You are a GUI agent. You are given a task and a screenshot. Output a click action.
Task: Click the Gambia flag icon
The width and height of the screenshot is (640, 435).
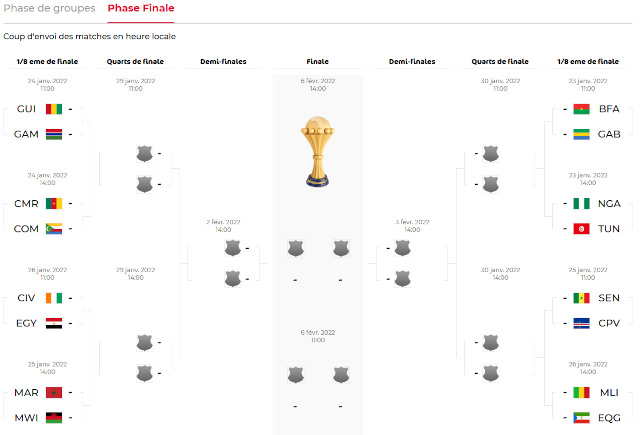click(53, 134)
